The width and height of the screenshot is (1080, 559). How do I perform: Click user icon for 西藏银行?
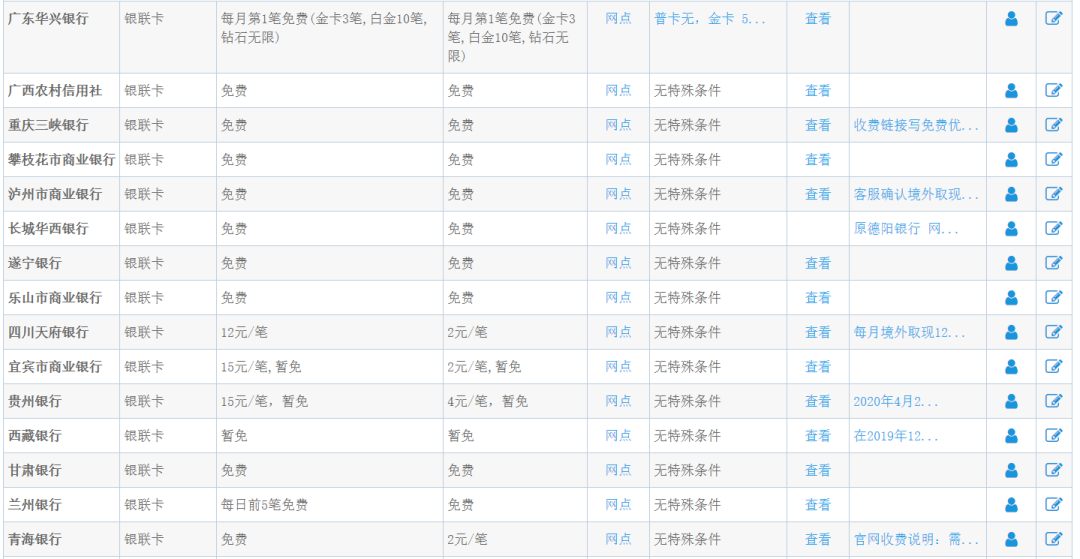click(1011, 436)
